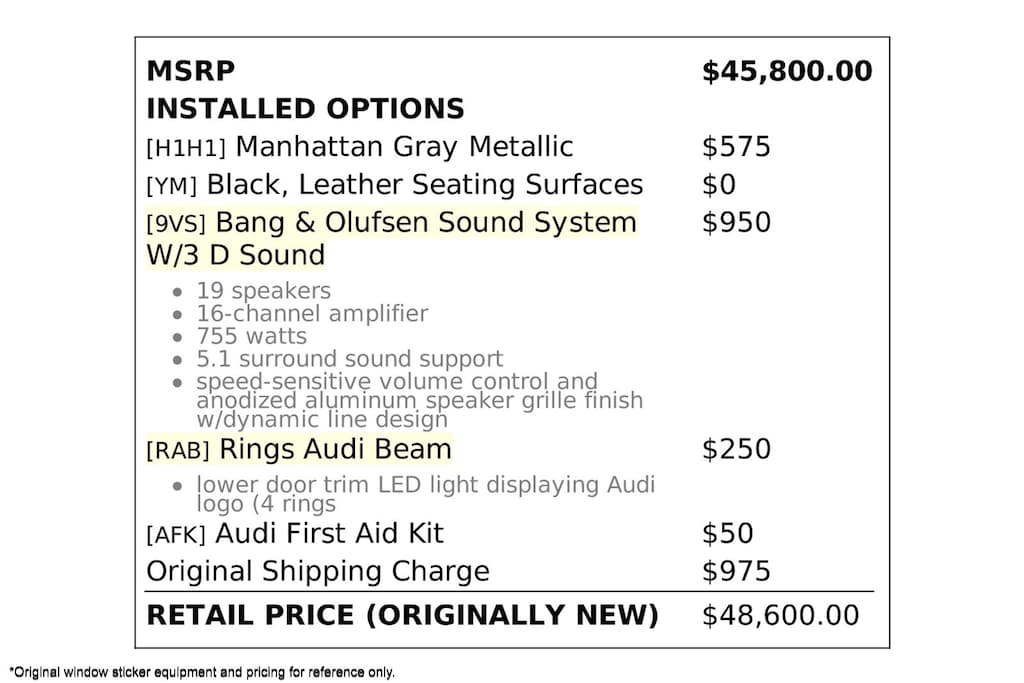Click 5.1 surround sound support bullet

pyautogui.click(x=349, y=359)
